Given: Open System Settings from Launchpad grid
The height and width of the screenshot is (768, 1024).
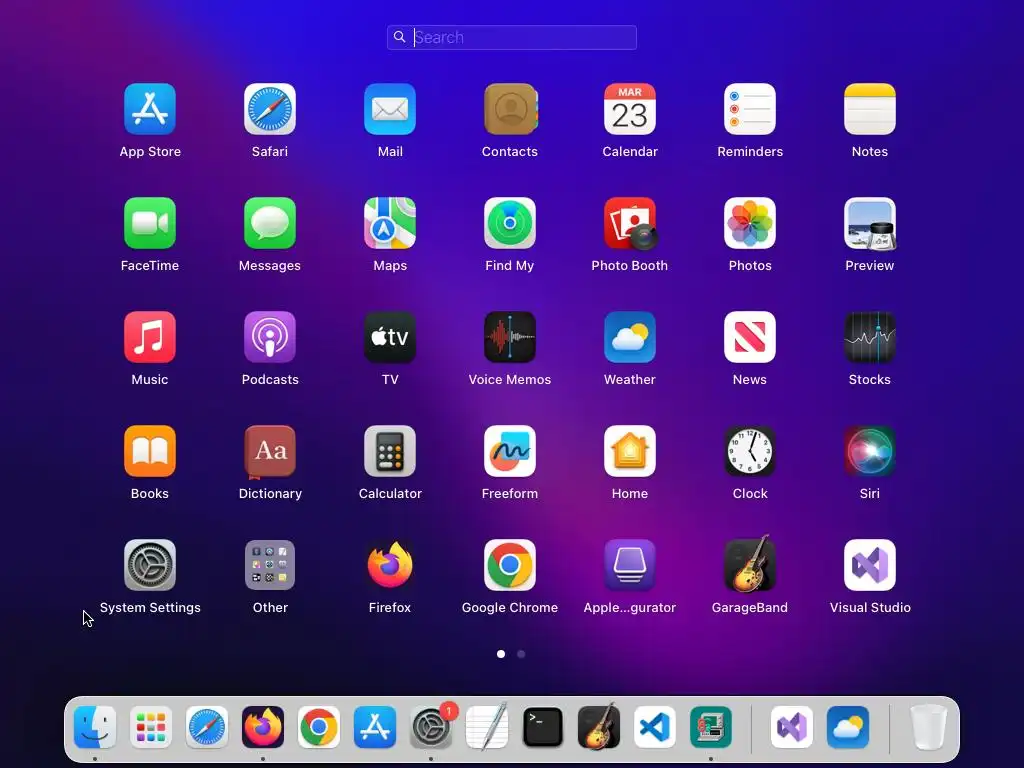Looking at the screenshot, I should 150,565.
